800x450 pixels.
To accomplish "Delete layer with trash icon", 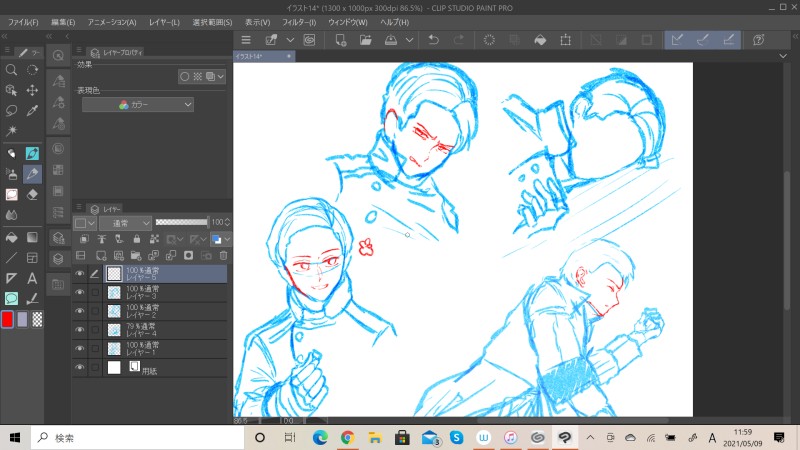I will click(223, 256).
